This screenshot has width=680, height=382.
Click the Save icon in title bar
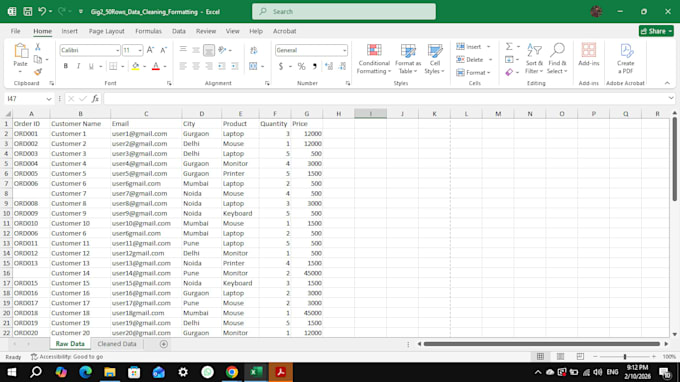click(27, 12)
